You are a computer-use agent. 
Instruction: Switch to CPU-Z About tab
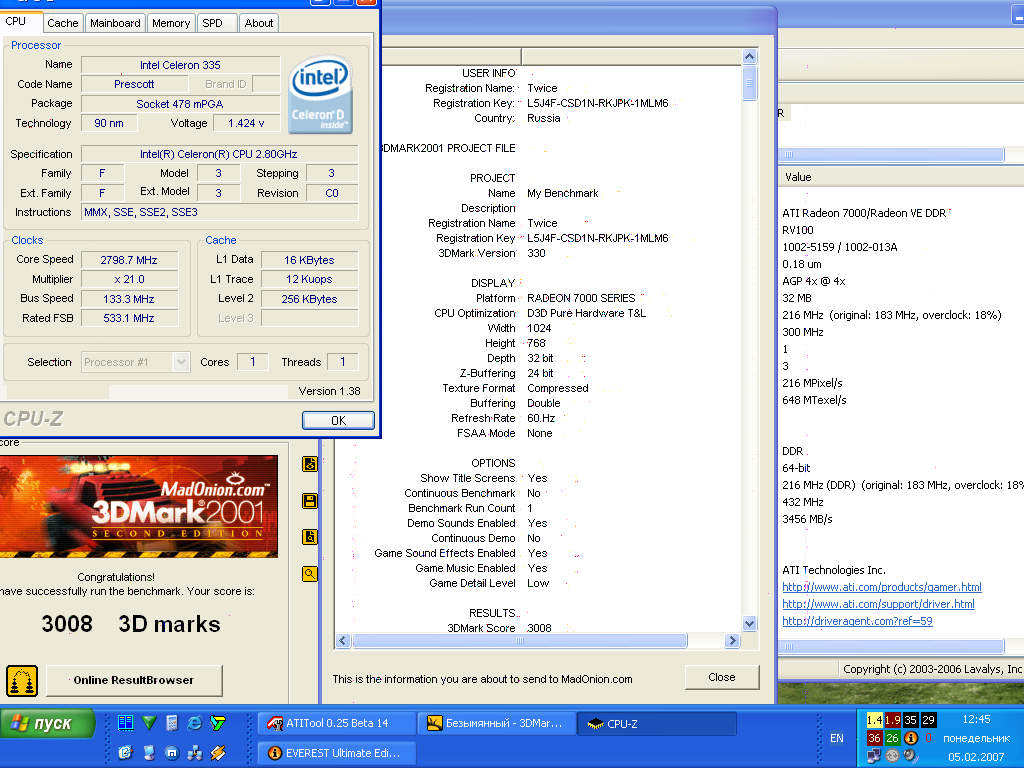tap(259, 23)
